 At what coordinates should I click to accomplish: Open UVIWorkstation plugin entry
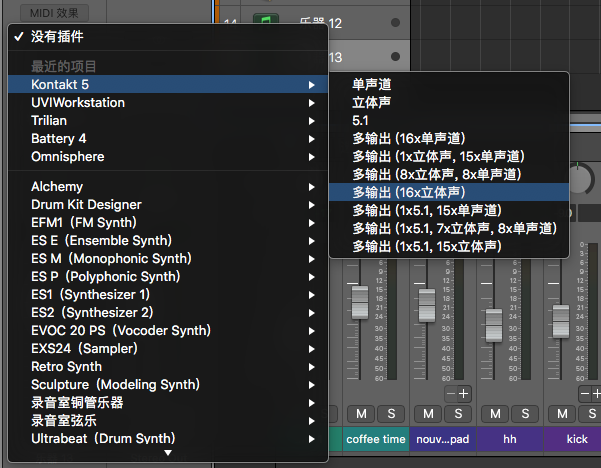[x=168, y=103]
